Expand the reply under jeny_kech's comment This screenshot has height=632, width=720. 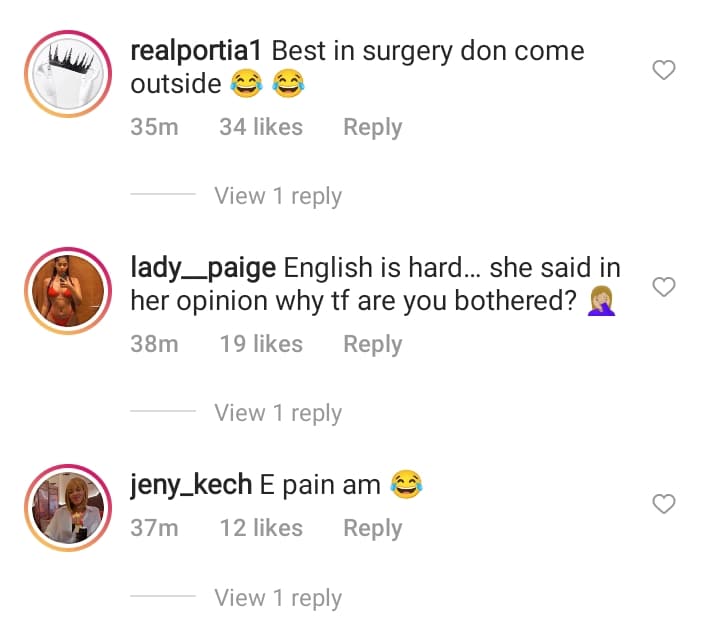click(x=277, y=598)
